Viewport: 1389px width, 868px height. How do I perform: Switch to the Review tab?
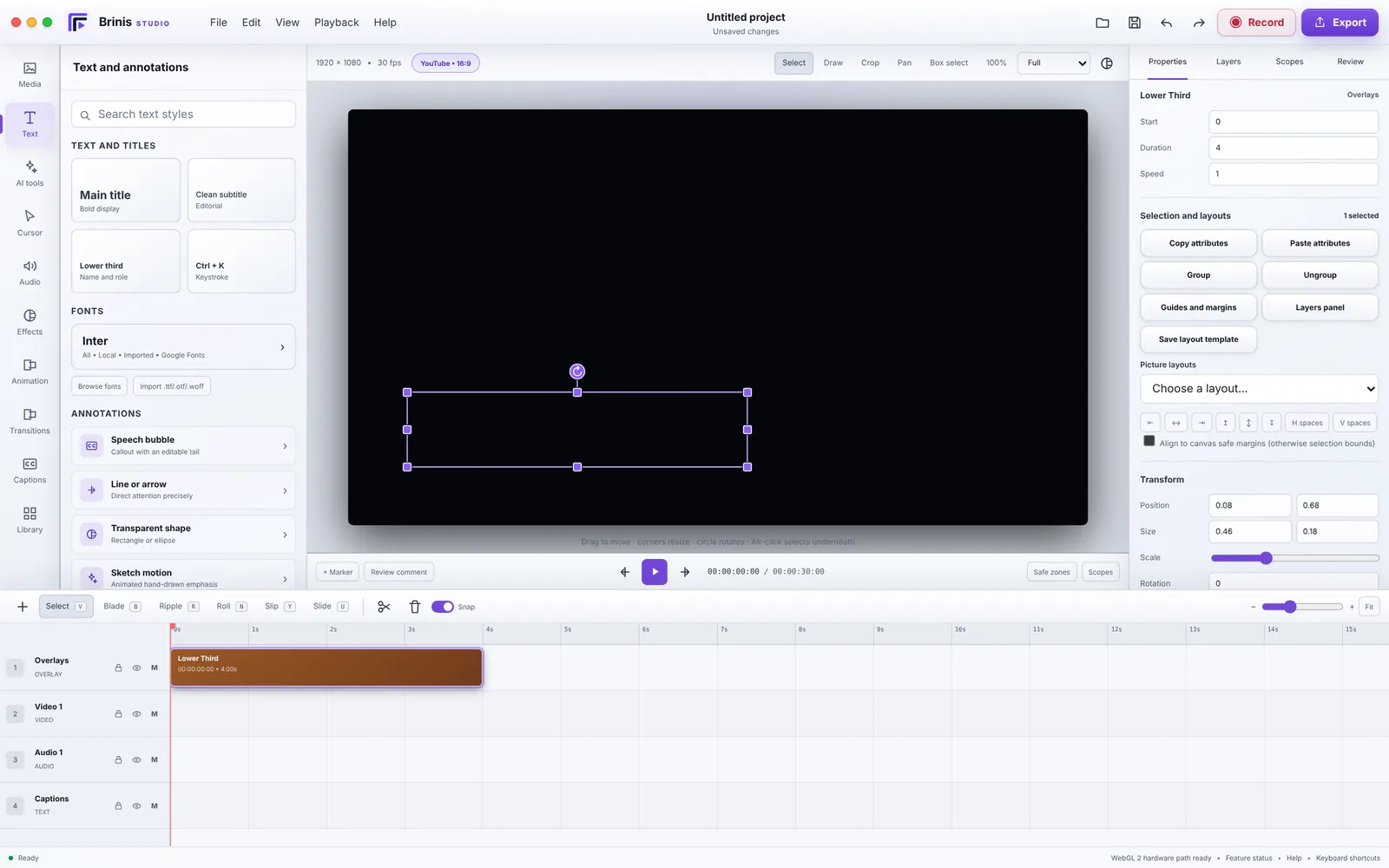point(1350,62)
